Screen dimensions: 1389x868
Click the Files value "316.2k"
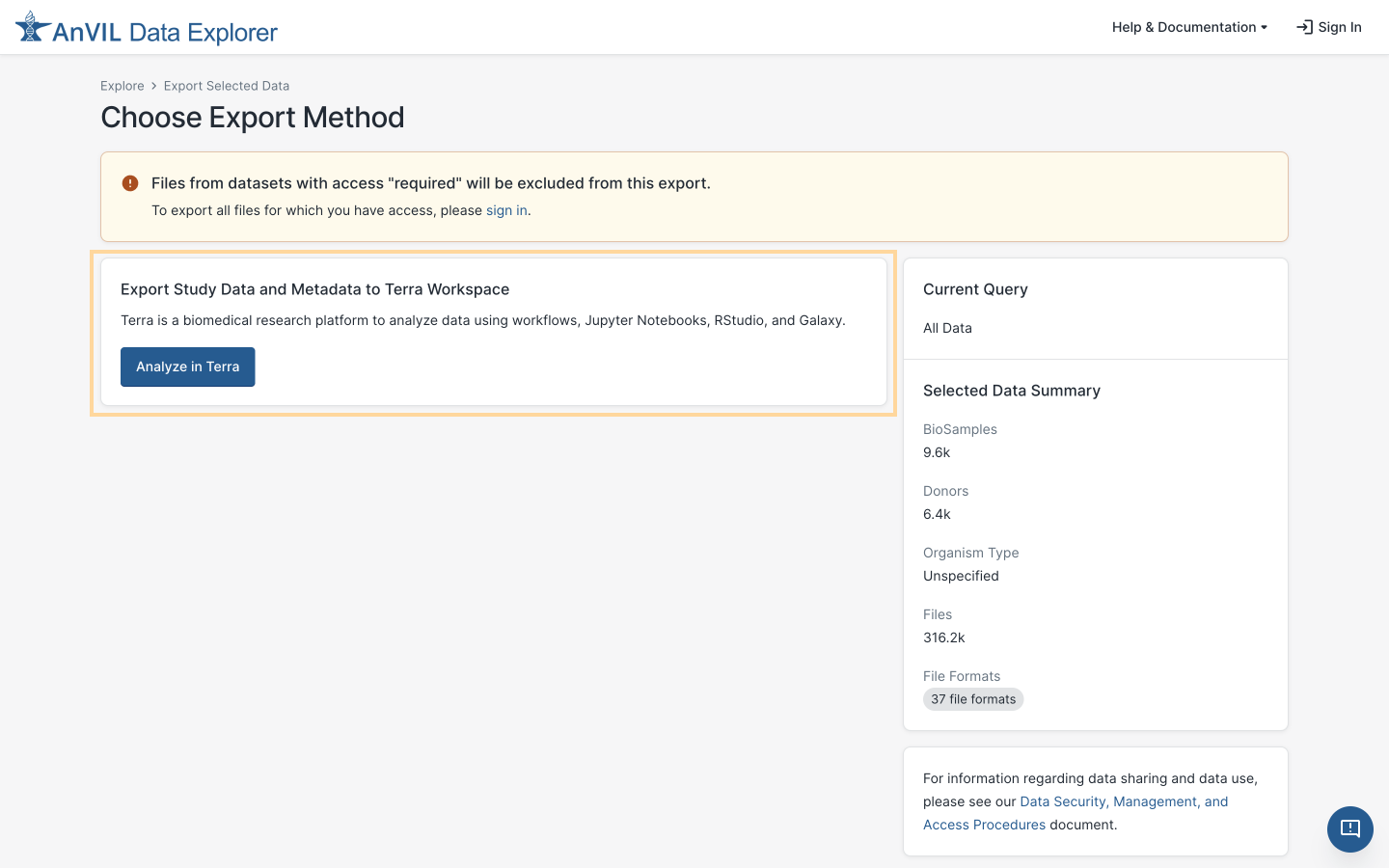tap(944, 637)
